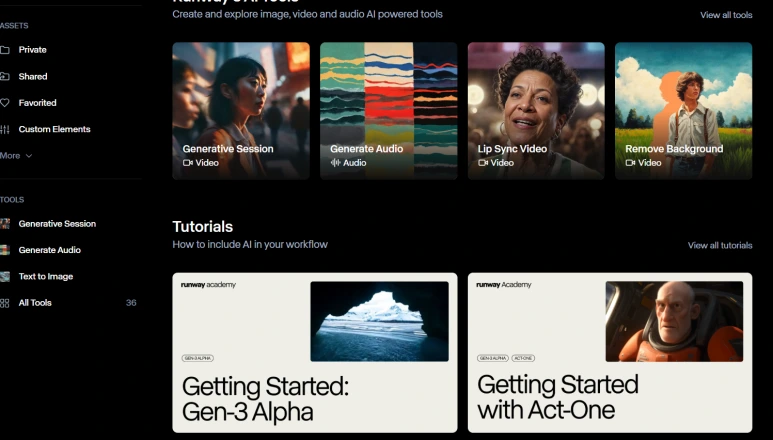Click 'How to include AI in your workflow' text
This screenshot has height=440, width=773.
250,244
